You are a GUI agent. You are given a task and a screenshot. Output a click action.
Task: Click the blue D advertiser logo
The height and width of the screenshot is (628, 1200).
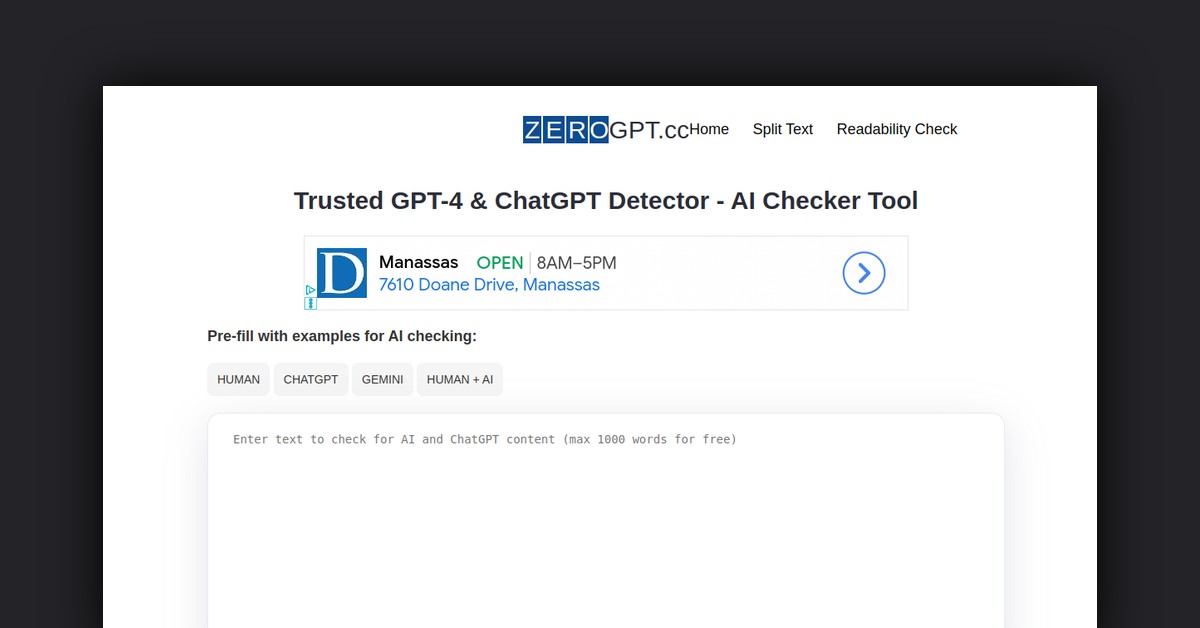coord(342,273)
